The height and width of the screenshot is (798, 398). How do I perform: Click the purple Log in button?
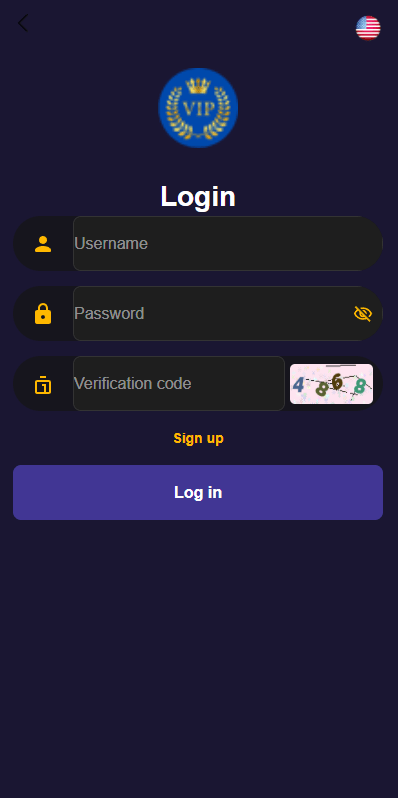[198, 492]
